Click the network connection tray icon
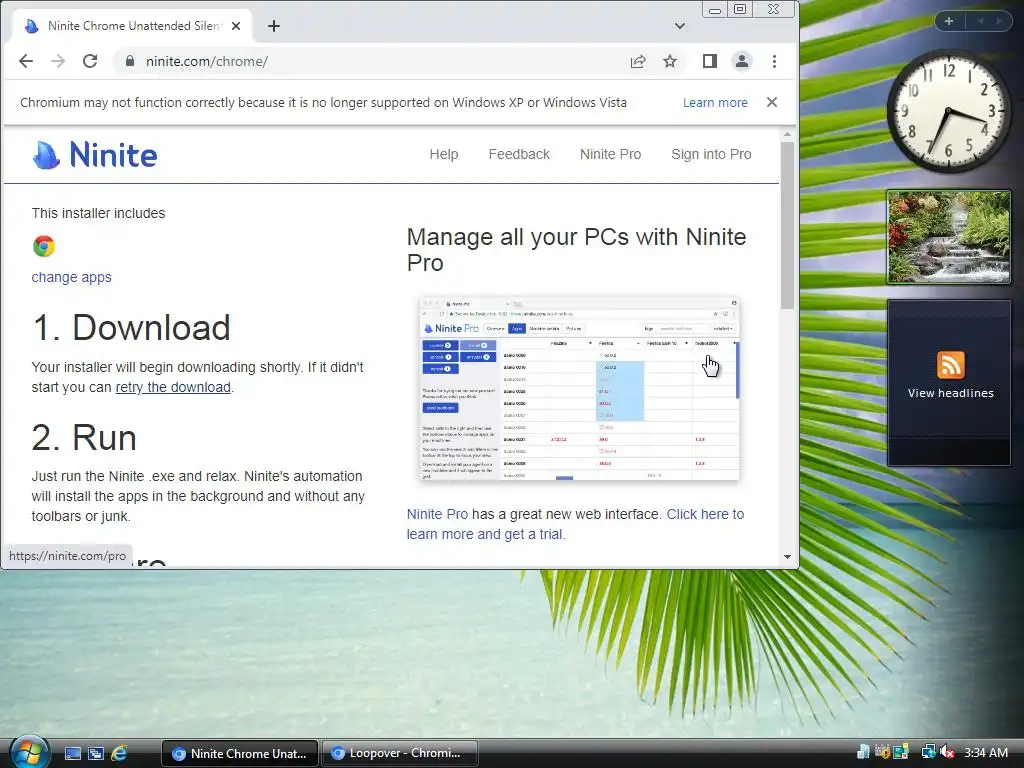Image resolution: width=1024 pixels, height=768 pixels. point(927,752)
